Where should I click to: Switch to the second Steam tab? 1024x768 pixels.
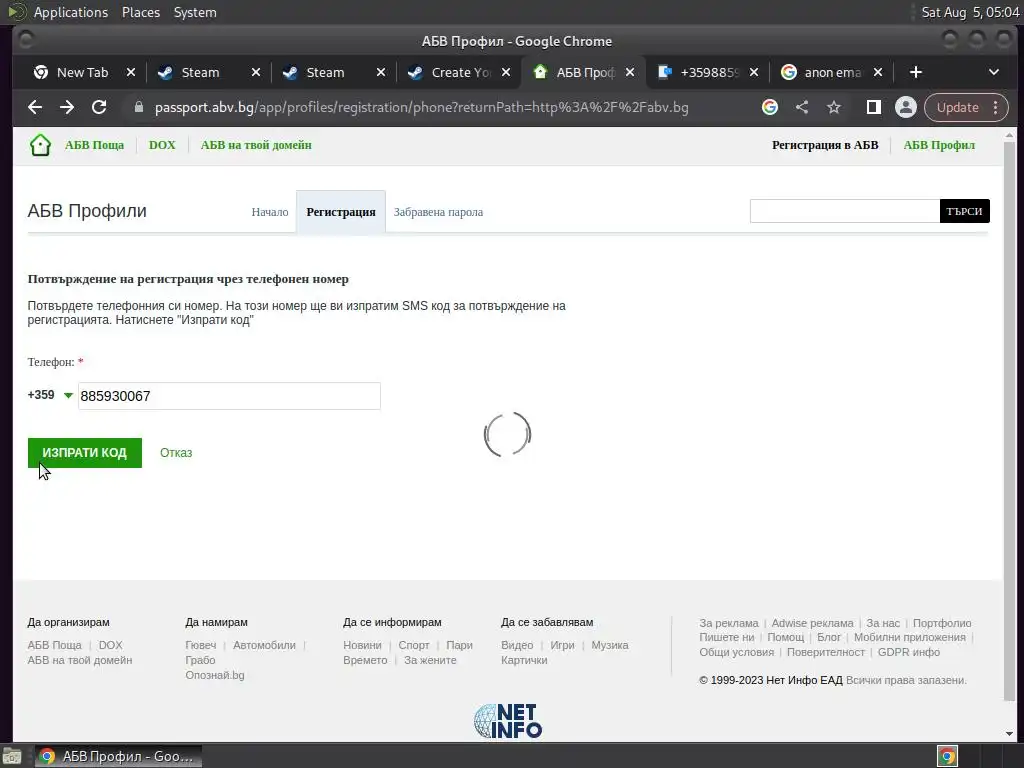point(325,72)
